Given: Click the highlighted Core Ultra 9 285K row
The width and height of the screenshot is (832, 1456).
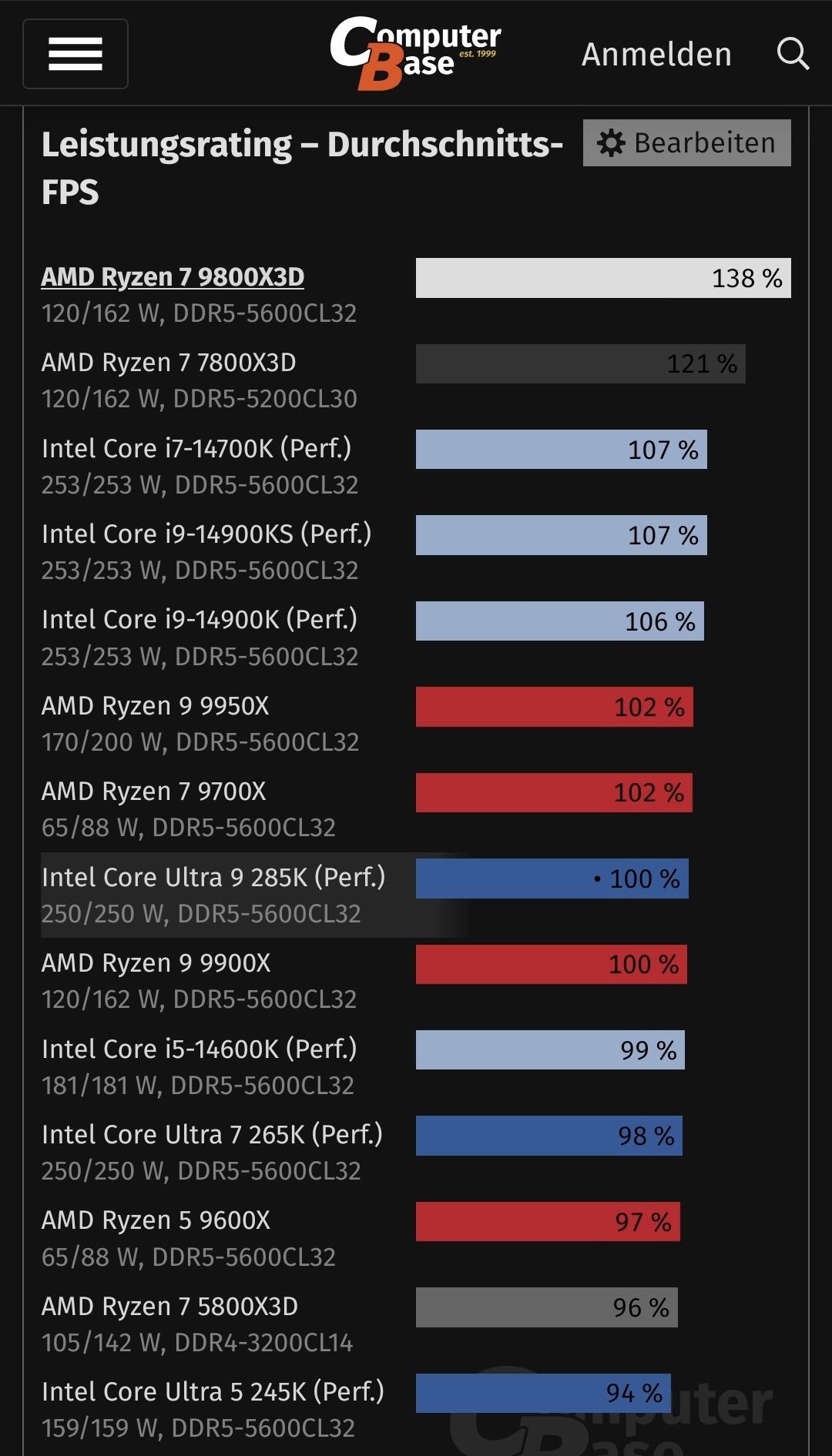Looking at the screenshot, I should [x=213, y=894].
